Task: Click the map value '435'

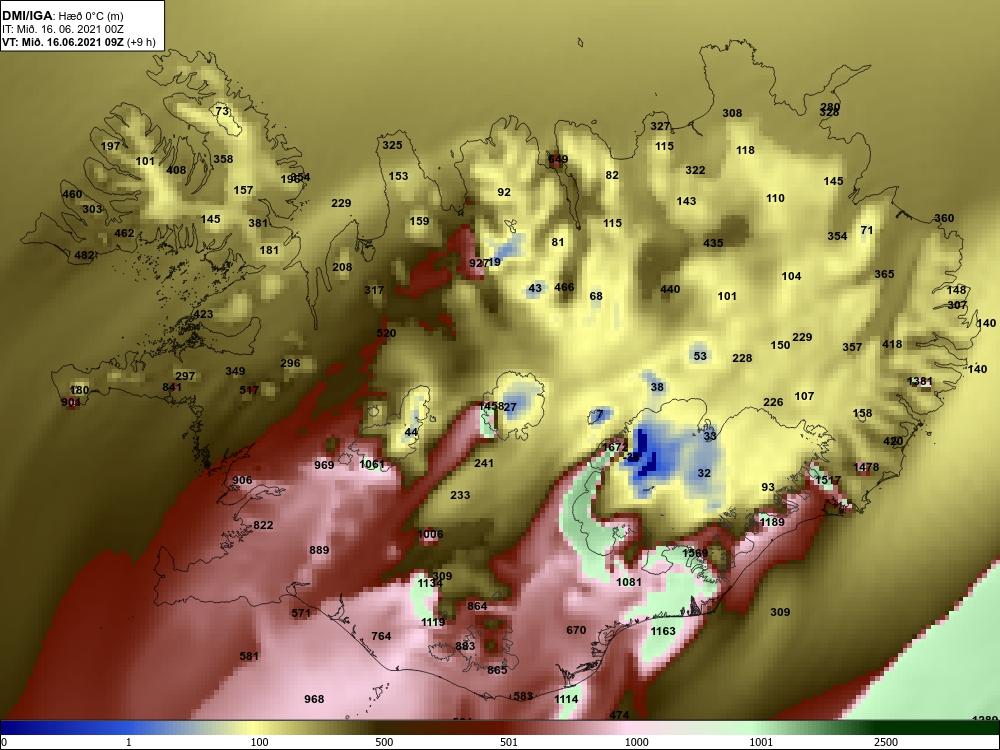Action: coord(713,243)
